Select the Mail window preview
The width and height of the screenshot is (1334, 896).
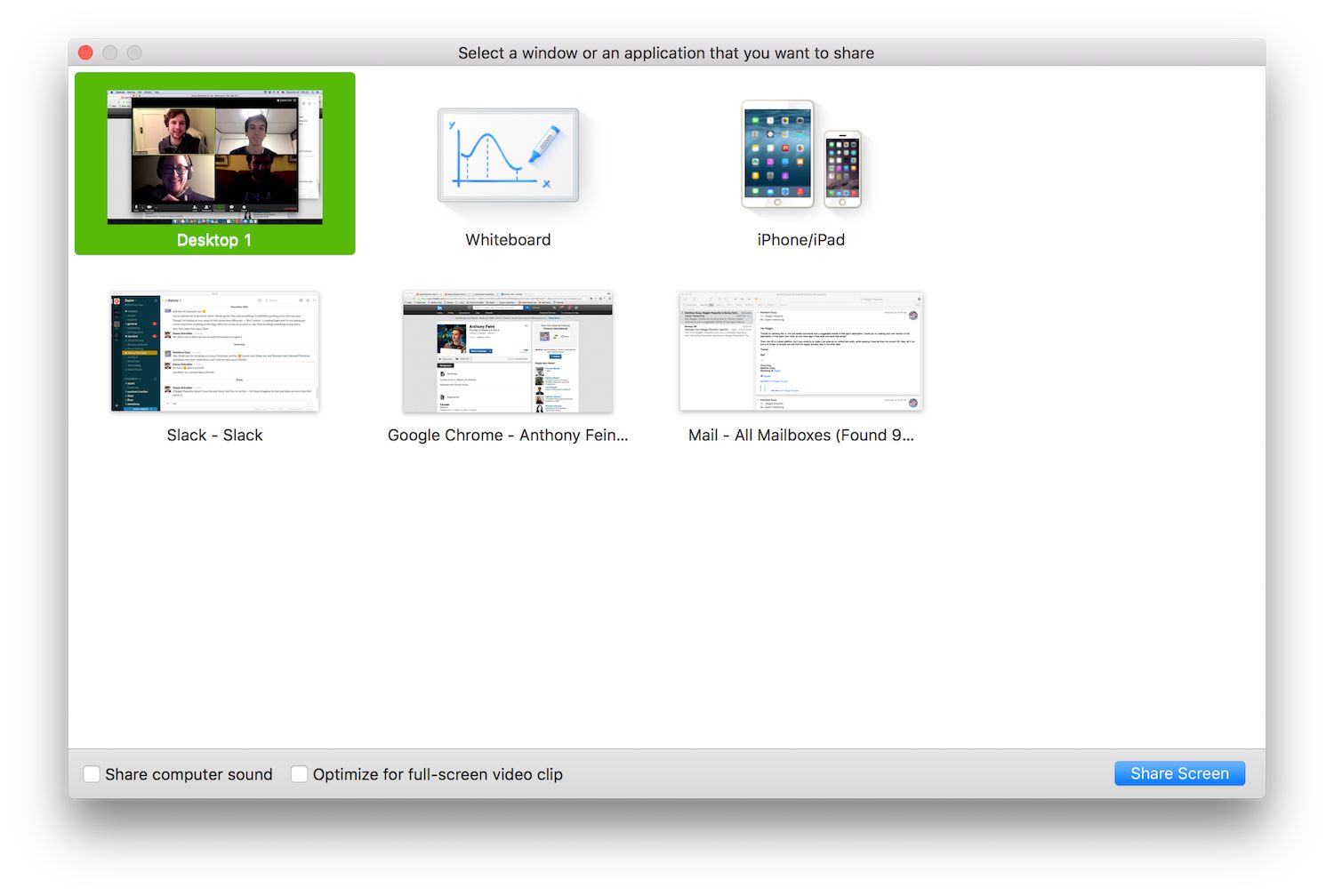tap(800, 352)
